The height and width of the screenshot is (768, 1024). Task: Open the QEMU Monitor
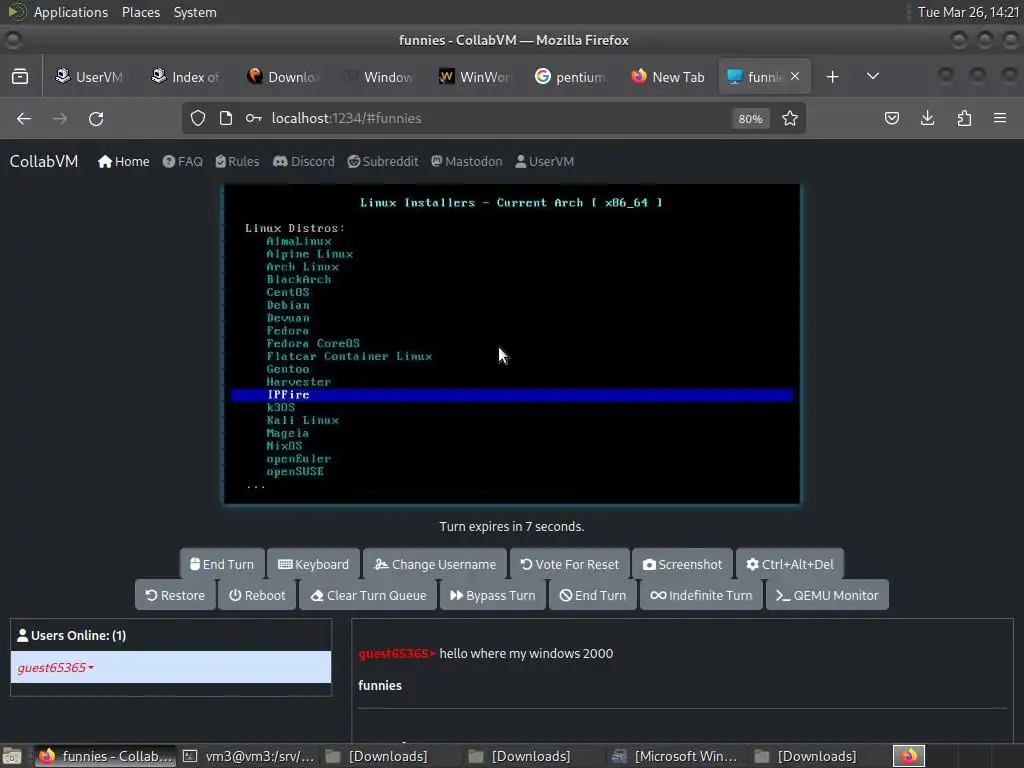click(827, 595)
